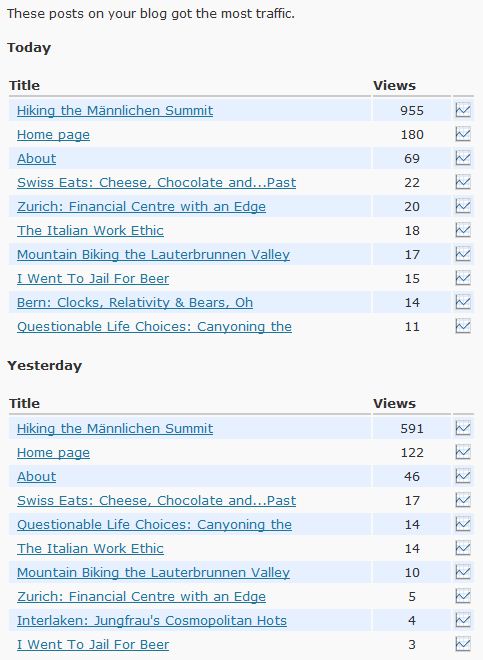The height and width of the screenshot is (660, 483).
Task: Open chart icon for yesterday's Männlichen Summit row
Action: pyautogui.click(x=463, y=428)
